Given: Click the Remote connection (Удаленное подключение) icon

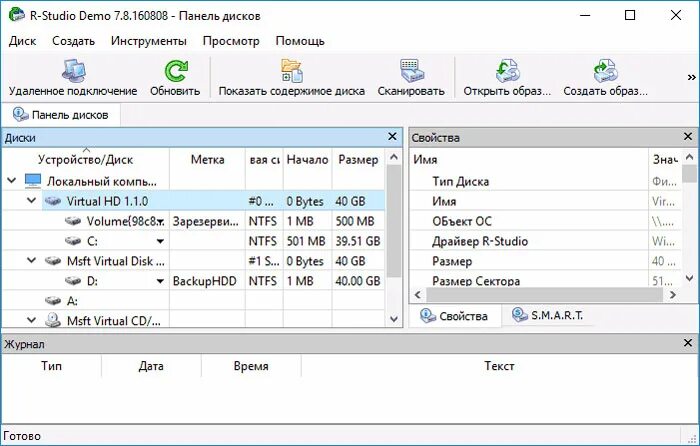Looking at the screenshot, I should (x=74, y=71).
